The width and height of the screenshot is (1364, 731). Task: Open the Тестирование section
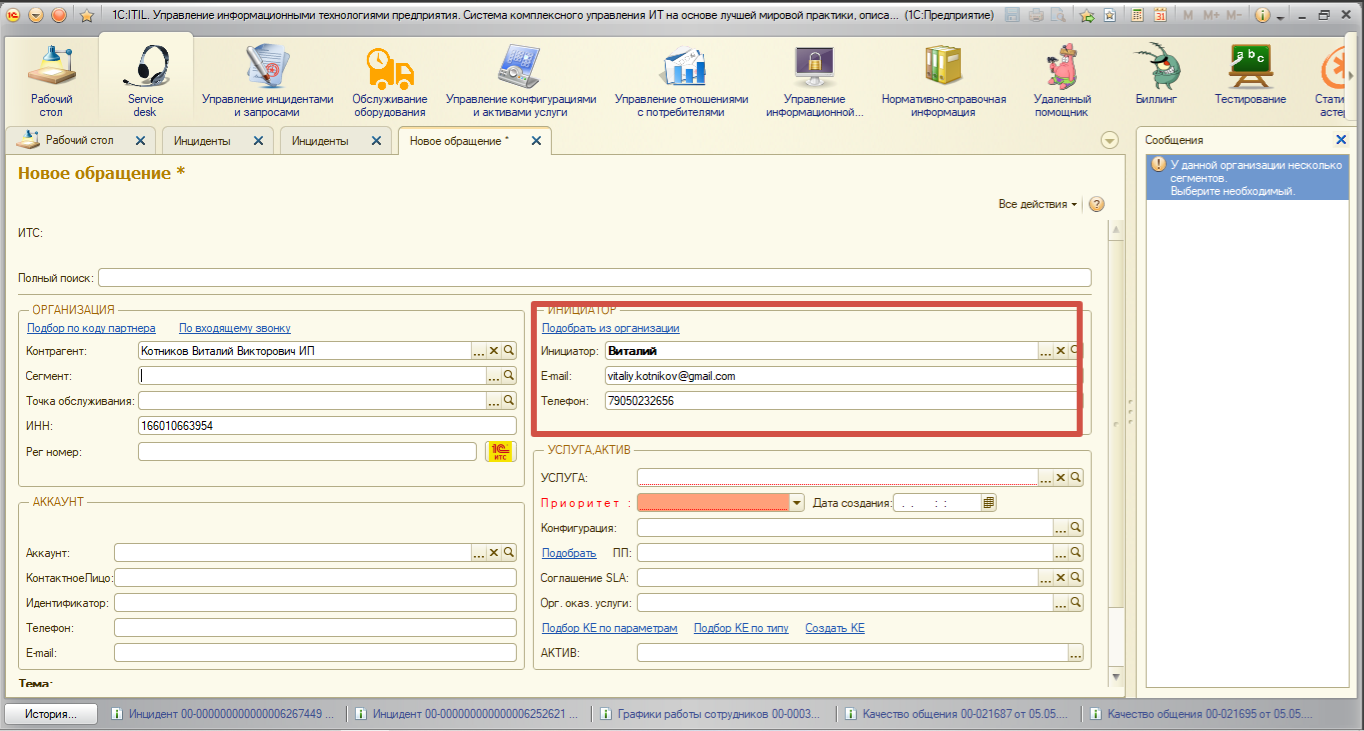click(x=1250, y=75)
